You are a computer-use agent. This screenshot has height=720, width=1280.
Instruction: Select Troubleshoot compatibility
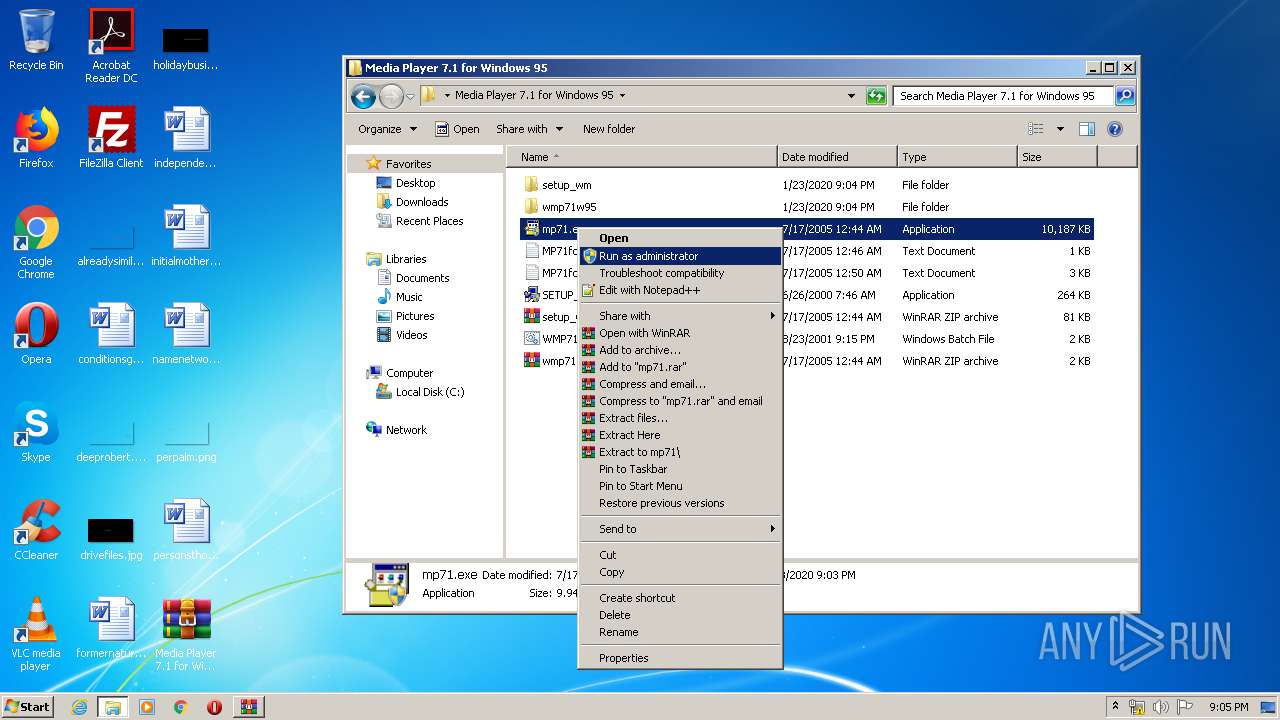click(680, 273)
